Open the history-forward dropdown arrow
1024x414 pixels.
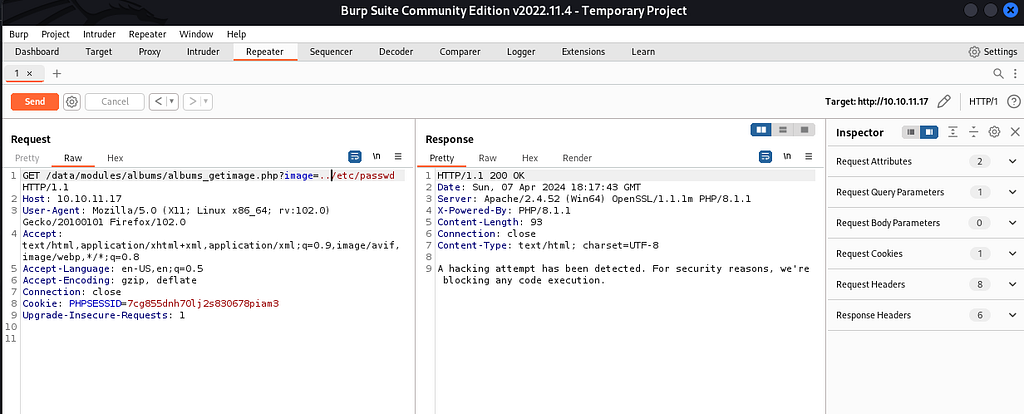pos(206,101)
